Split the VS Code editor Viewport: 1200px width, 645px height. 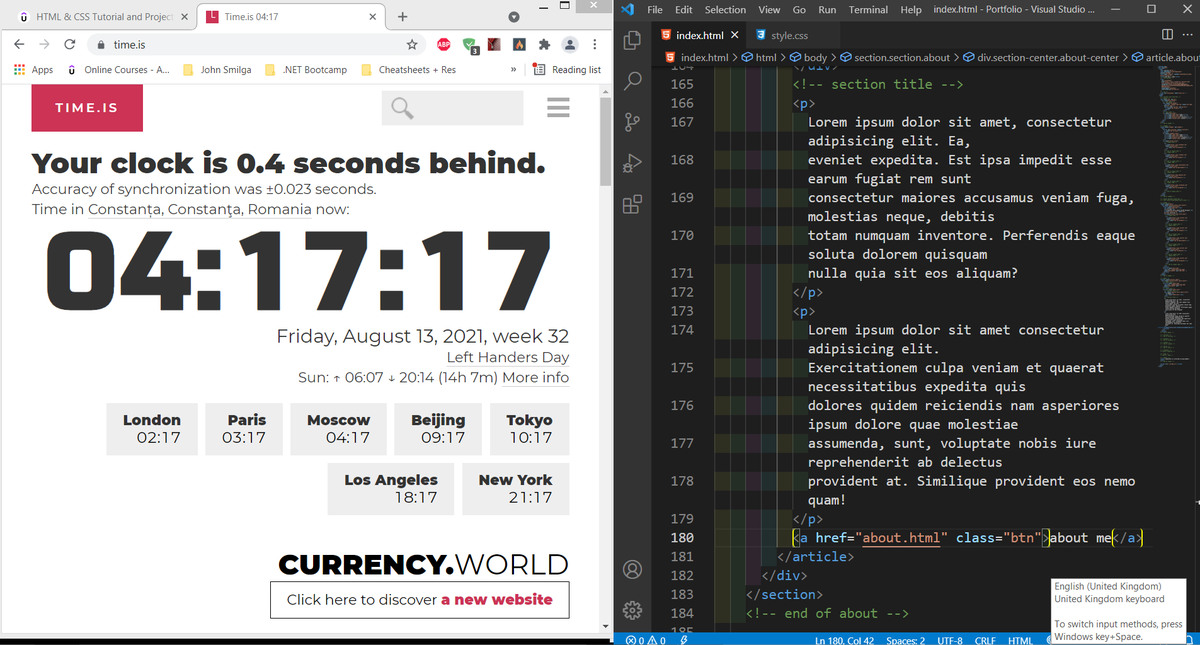point(1167,36)
